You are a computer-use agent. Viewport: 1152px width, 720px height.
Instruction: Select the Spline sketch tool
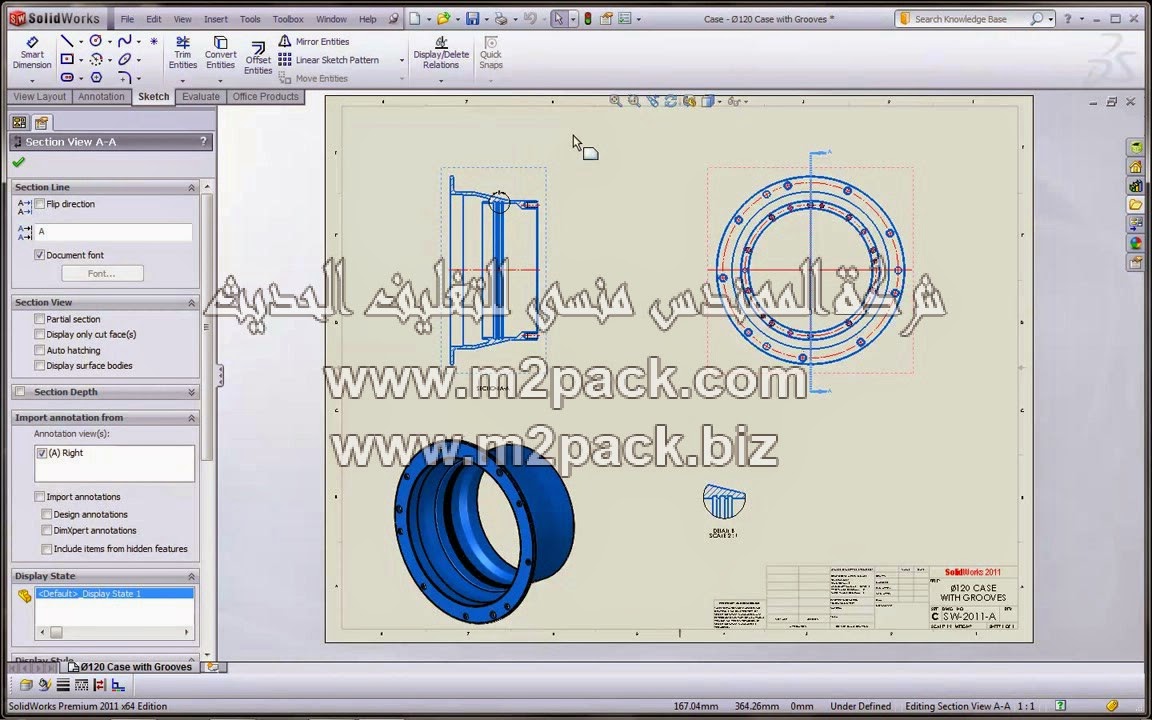coord(125,41)
